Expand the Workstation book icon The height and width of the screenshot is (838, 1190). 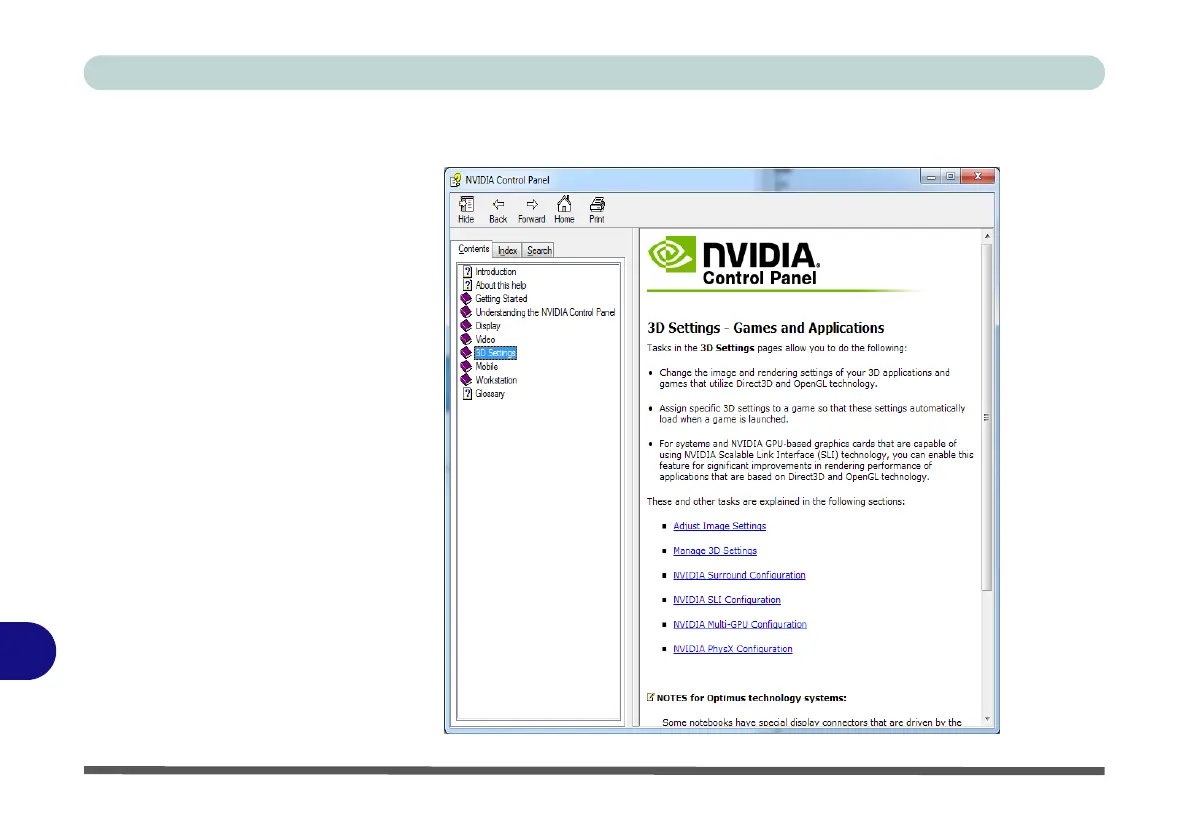[466, 380]
